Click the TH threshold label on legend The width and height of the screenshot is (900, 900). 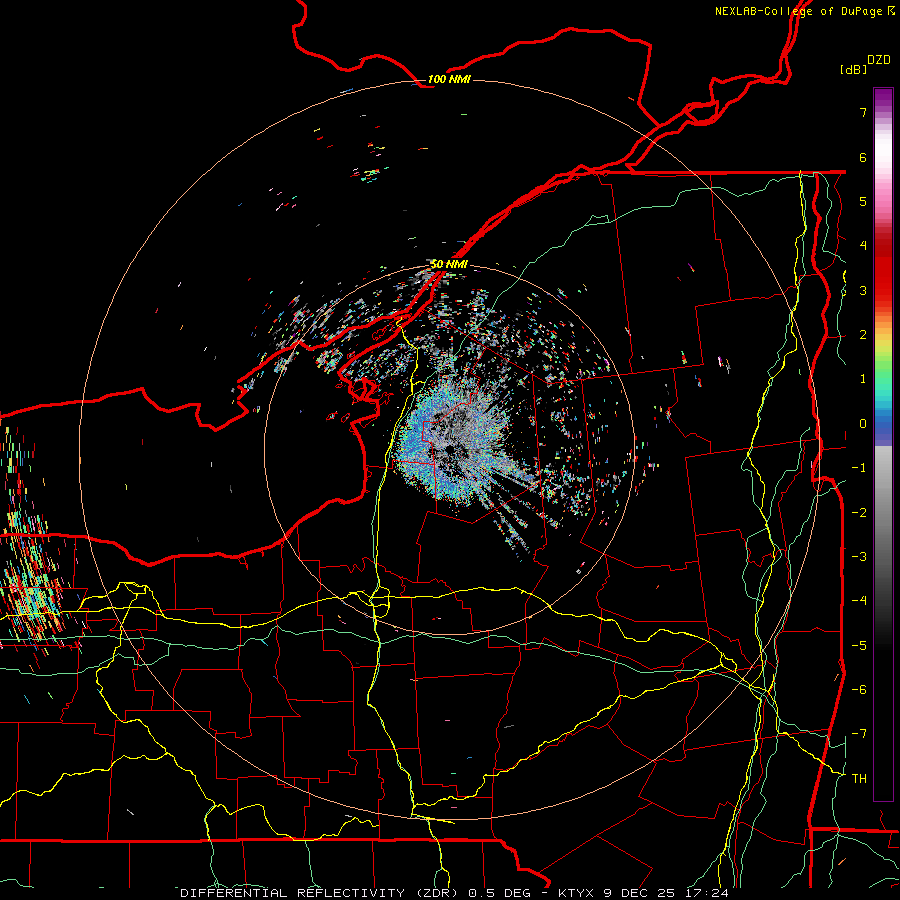click(x=859, y=779)
